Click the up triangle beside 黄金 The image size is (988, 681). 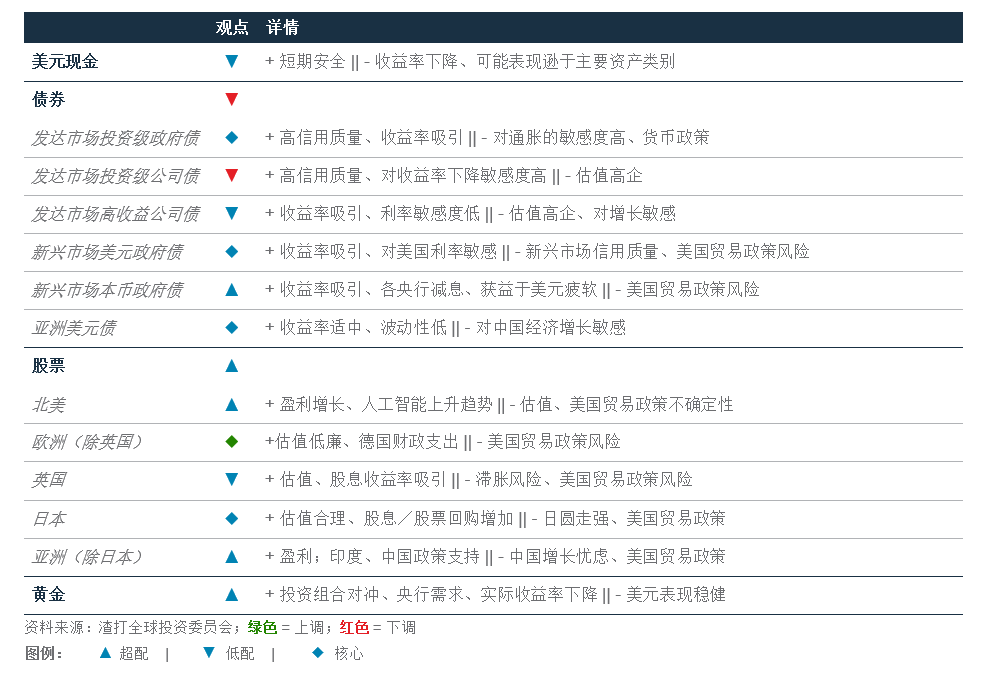point(232,594)
